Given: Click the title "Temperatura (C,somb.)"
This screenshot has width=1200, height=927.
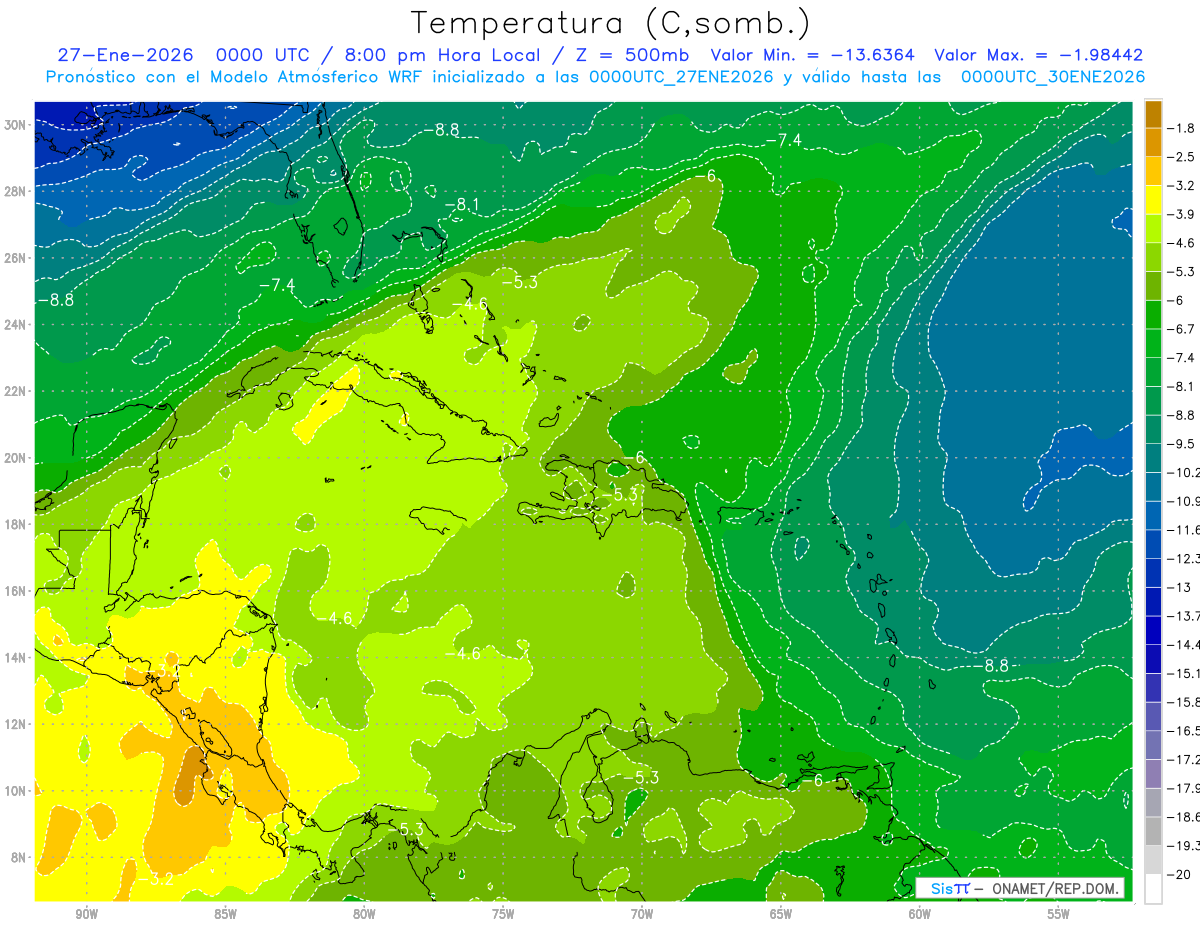Looking at the screenshot, I should coord(610,23).
